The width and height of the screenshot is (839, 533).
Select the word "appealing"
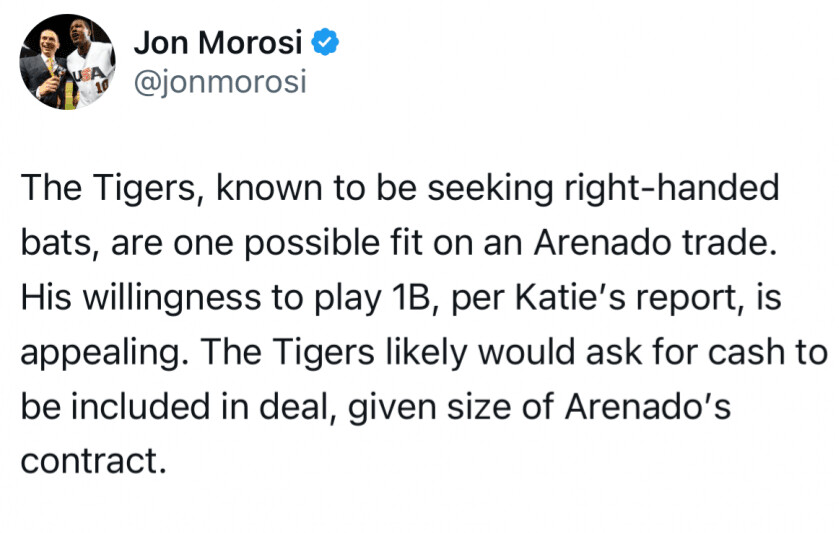click(x=93, y=351)
